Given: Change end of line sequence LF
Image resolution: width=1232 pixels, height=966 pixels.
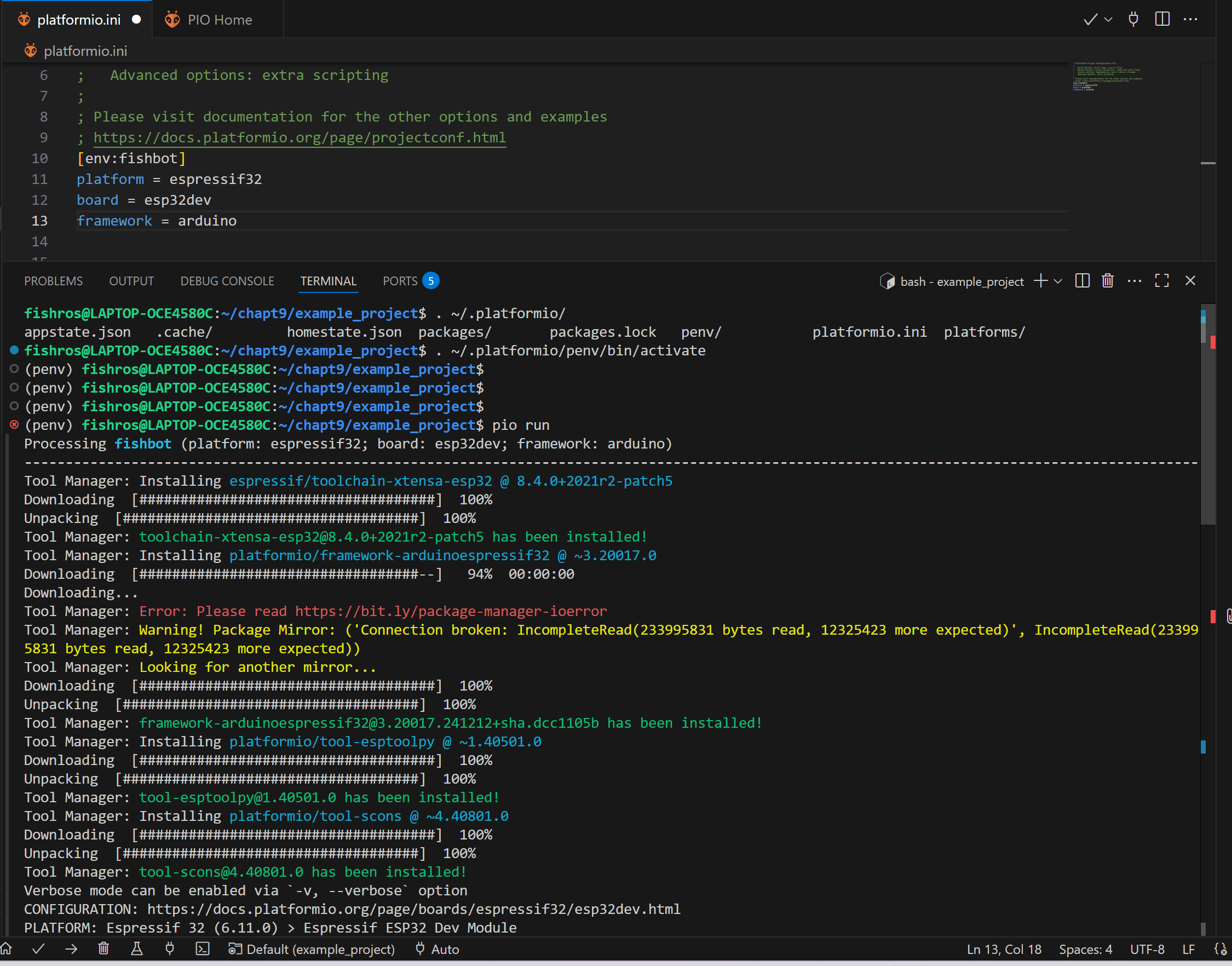Looking at the screenshot, I should tap(1188, 949).
